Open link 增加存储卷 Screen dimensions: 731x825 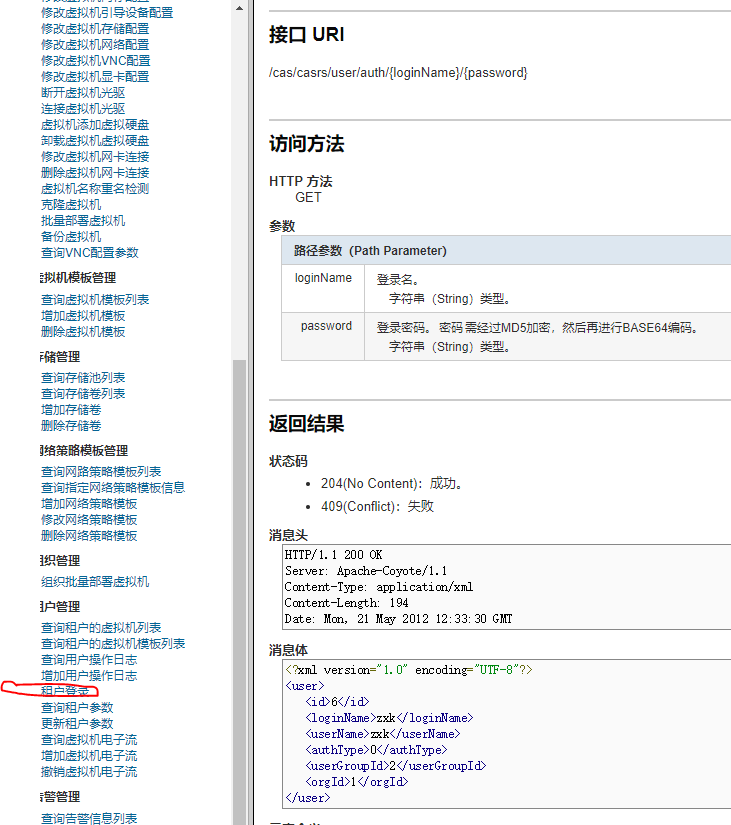(x=71, y=410)
